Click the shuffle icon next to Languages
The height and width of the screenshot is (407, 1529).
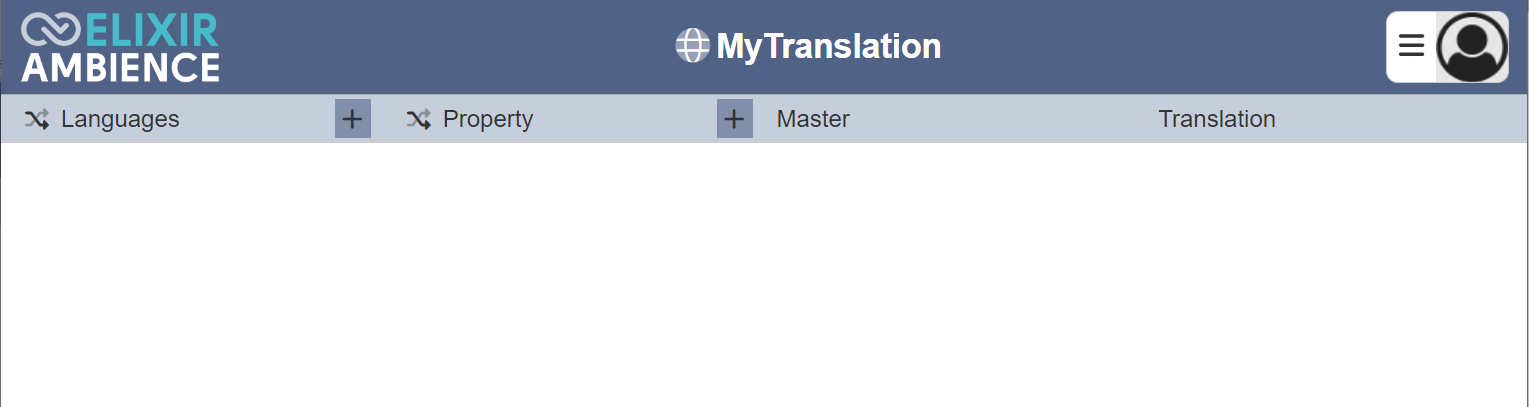coord(37,120)
